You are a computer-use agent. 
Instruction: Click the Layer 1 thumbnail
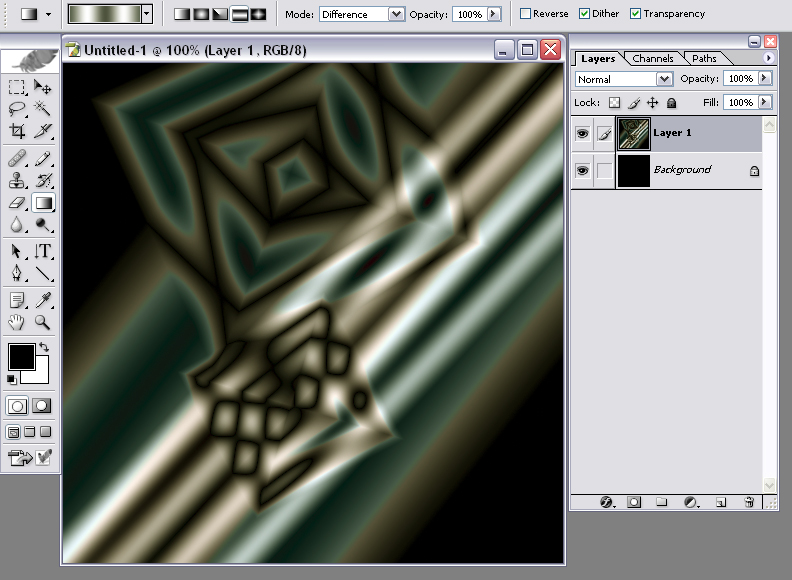pyautogui.click(x=632, y=133)
